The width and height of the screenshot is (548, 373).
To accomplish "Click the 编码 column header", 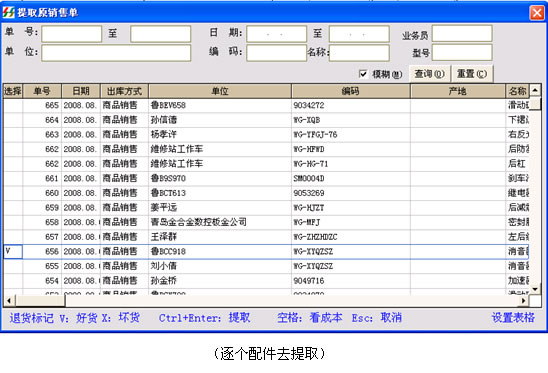I will tap(351, 91).
